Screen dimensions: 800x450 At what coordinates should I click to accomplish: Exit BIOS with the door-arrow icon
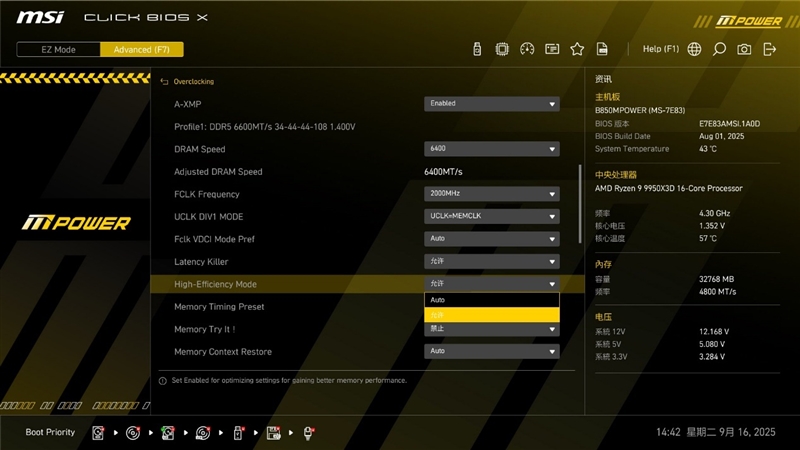point(769,49)
